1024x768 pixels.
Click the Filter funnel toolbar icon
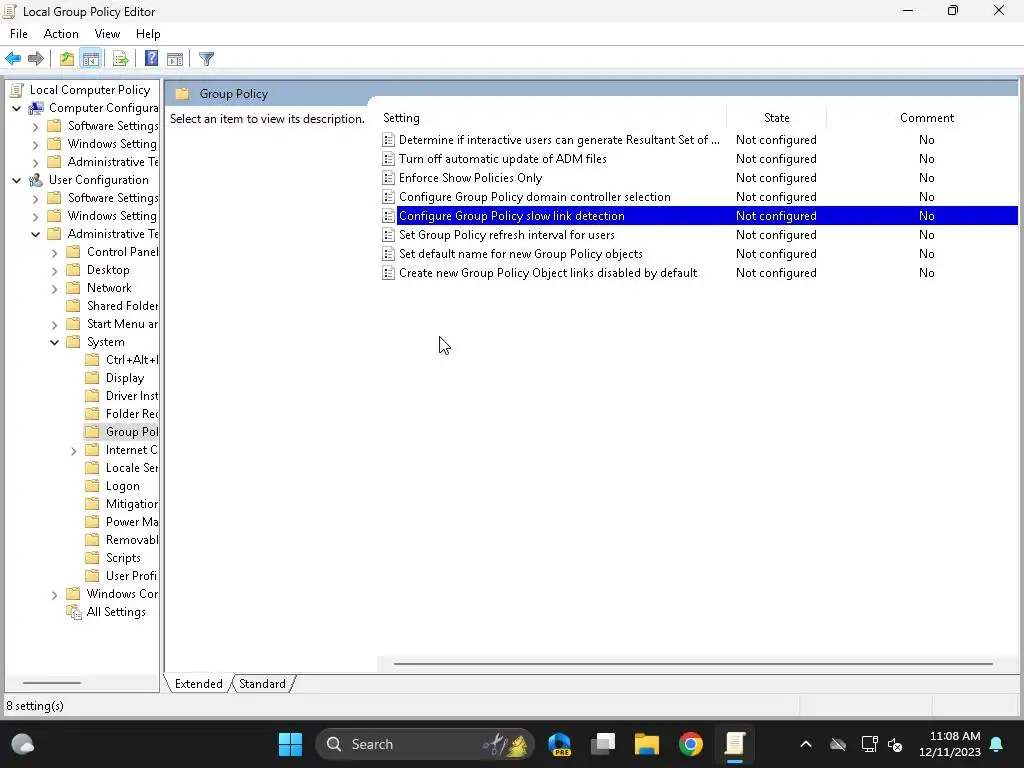click(x=206, y=59)
